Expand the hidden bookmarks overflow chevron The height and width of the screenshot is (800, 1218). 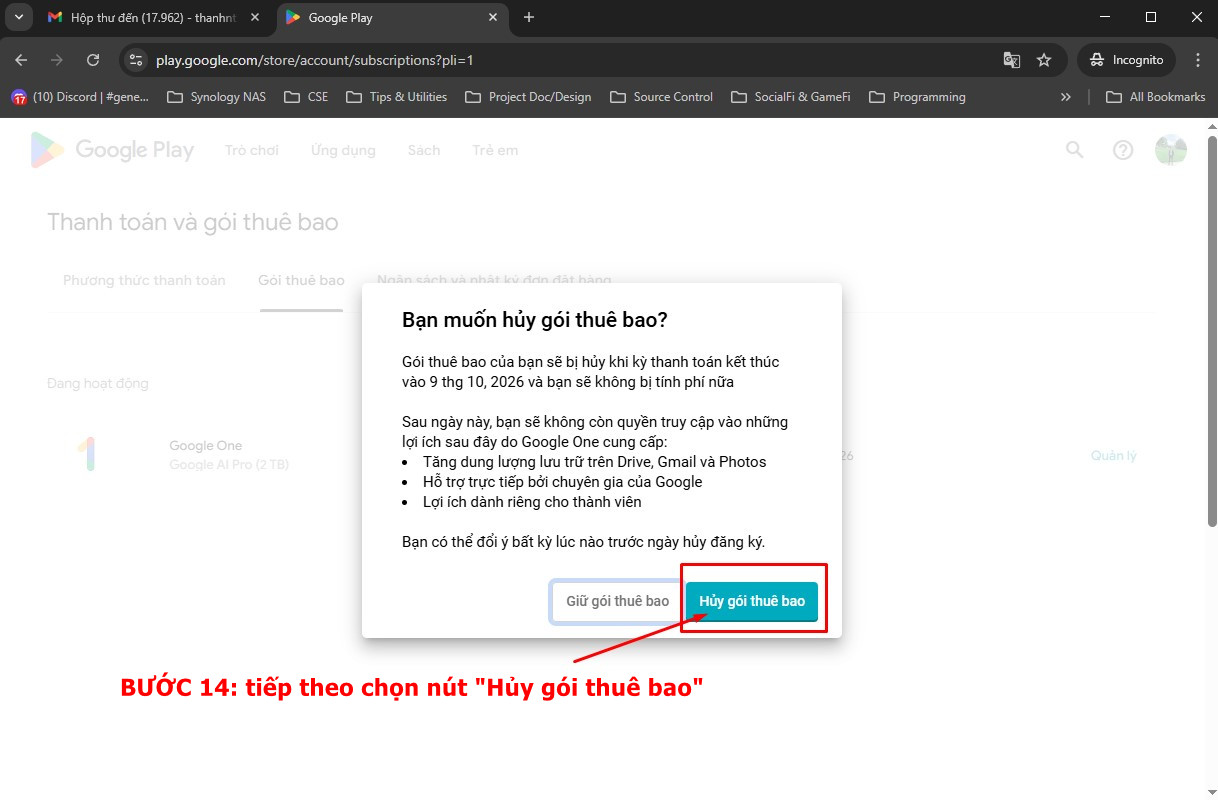tap(1065, 97)
